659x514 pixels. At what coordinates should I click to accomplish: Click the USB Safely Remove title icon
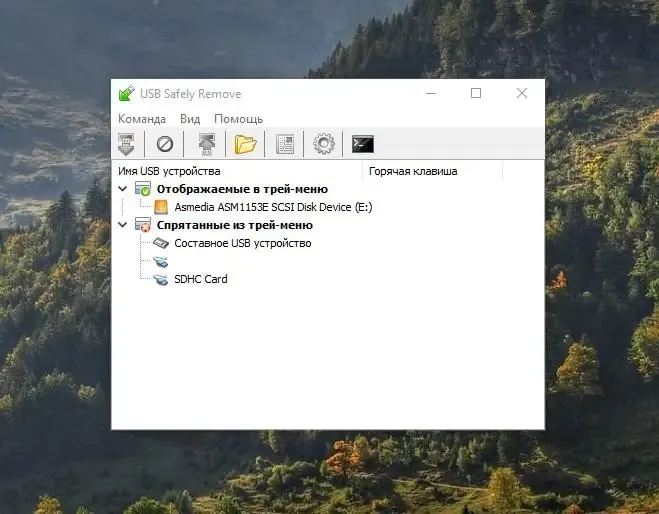coord(127,93)
